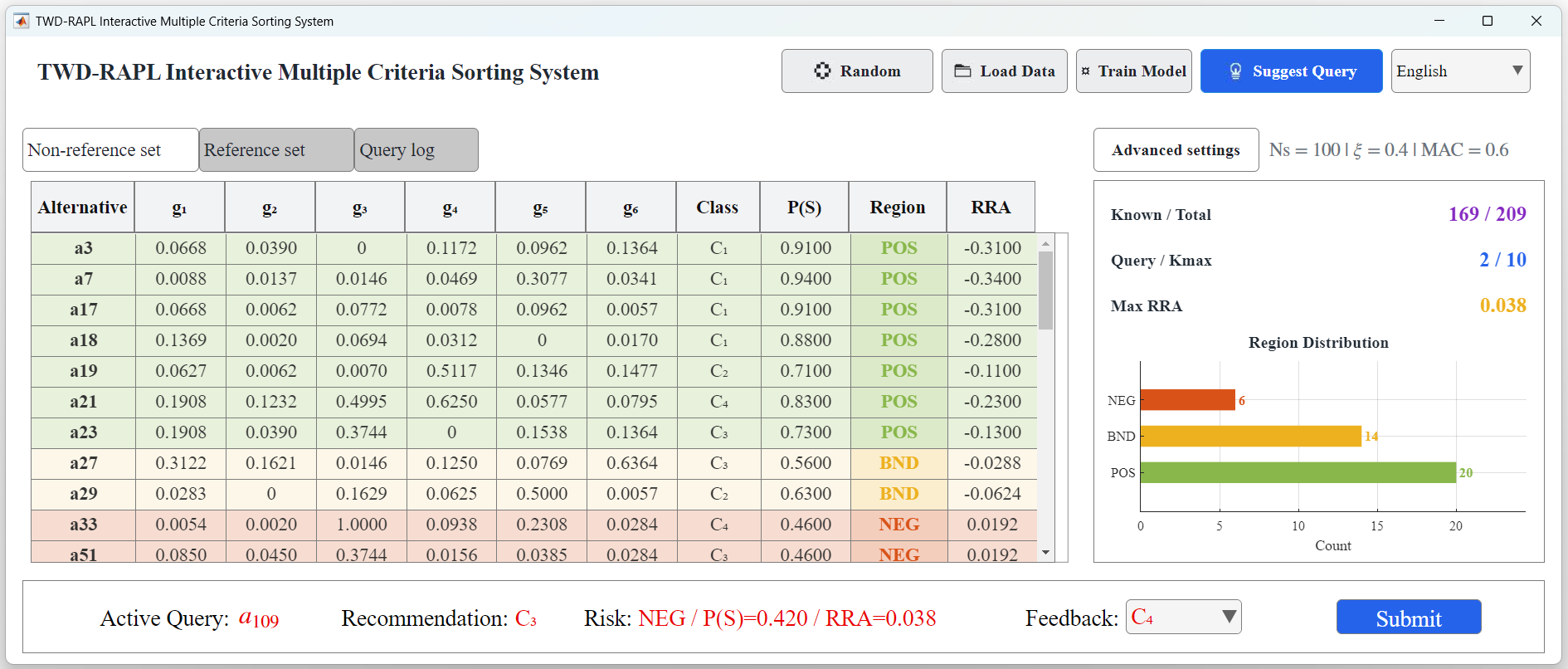Click the POS region cell for a21

tap(899, 402)
